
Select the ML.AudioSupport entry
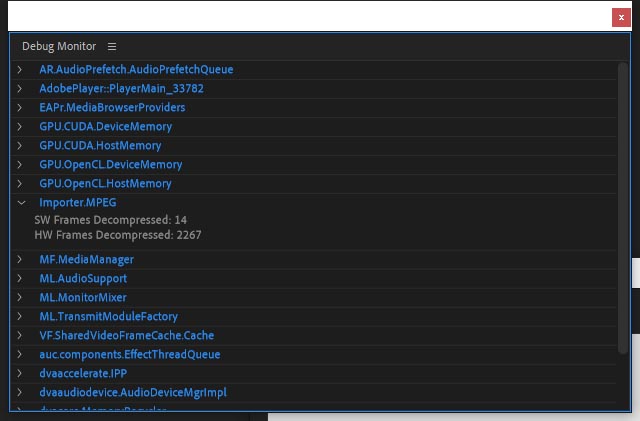83,279
